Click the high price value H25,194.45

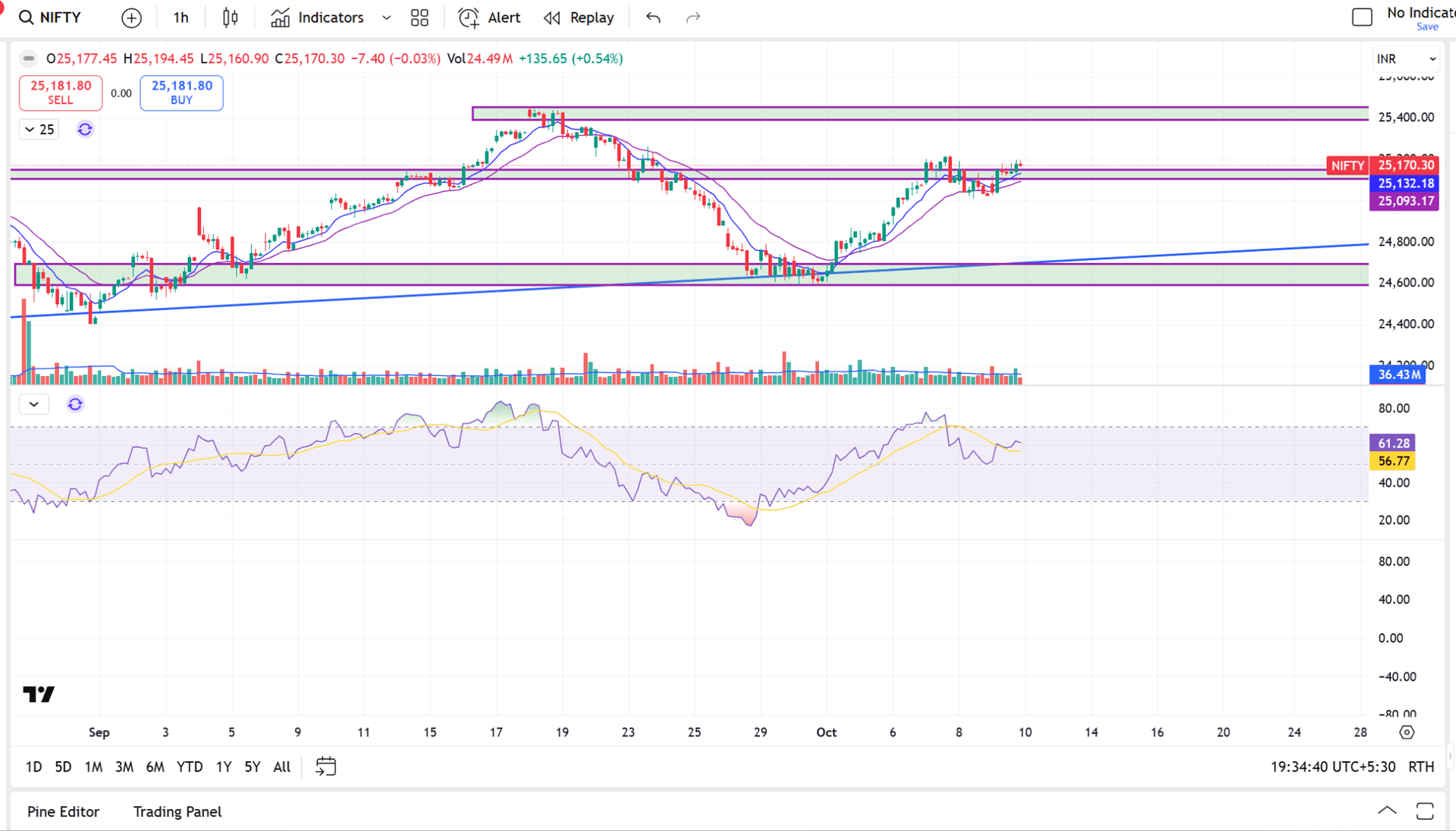158,58
